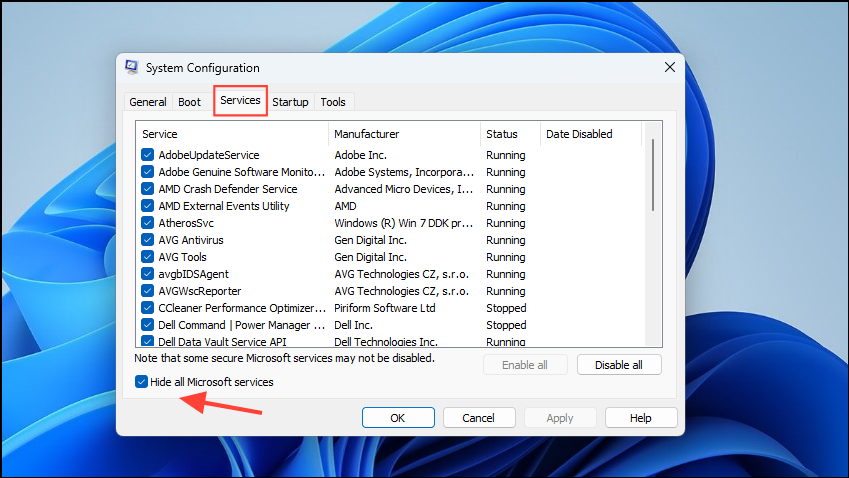Sort by the Manufacturer column header

click(404, 134)
